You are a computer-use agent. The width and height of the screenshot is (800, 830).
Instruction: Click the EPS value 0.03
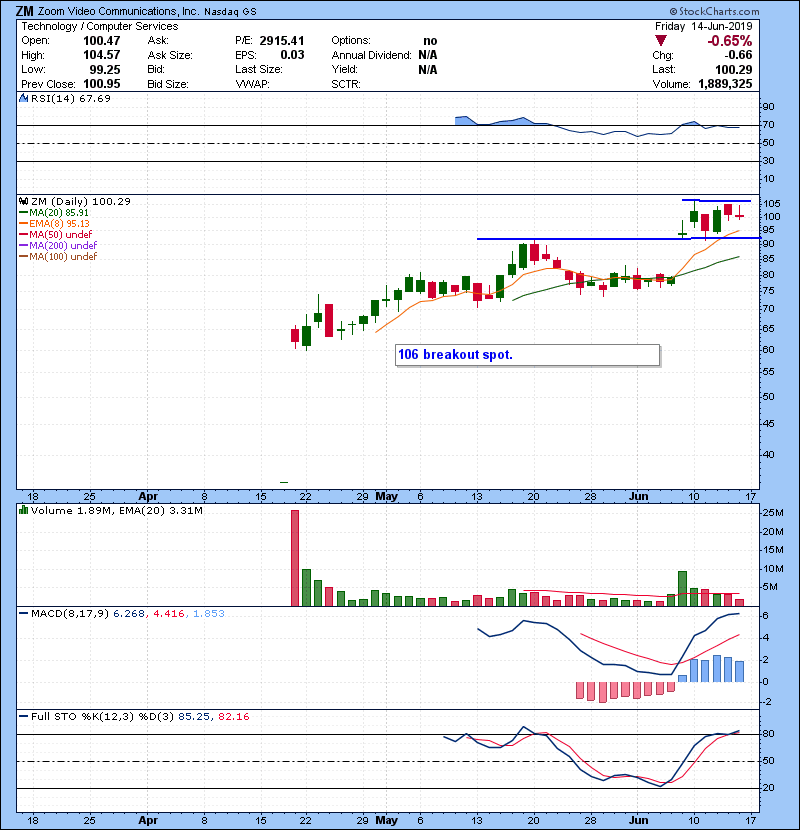pos(292,55)
